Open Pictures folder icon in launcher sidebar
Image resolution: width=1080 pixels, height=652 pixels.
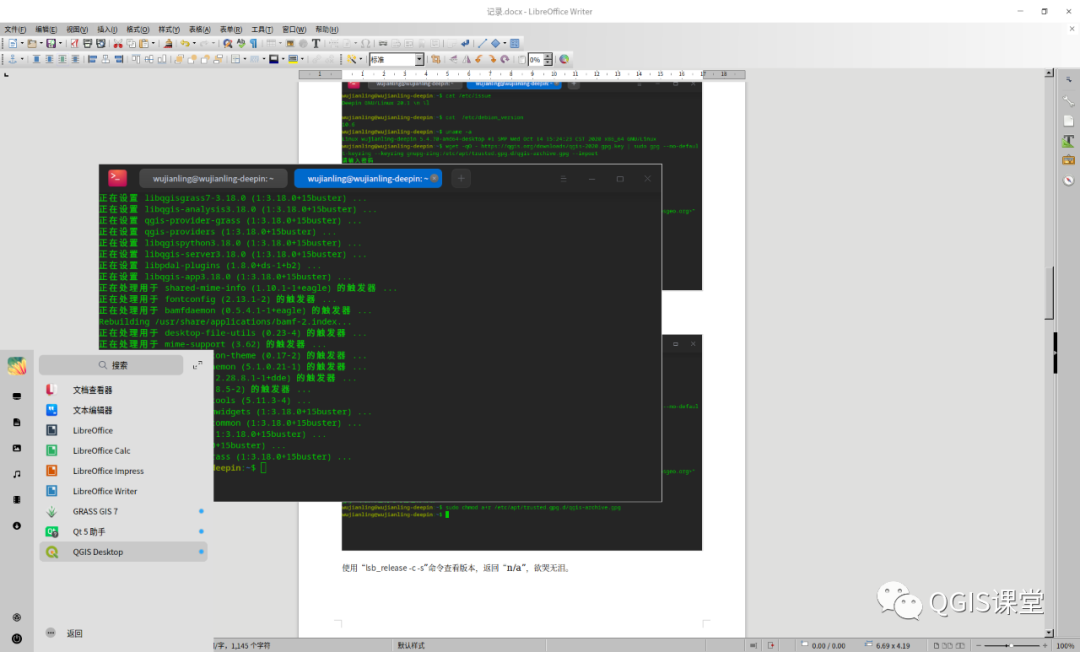17,448
